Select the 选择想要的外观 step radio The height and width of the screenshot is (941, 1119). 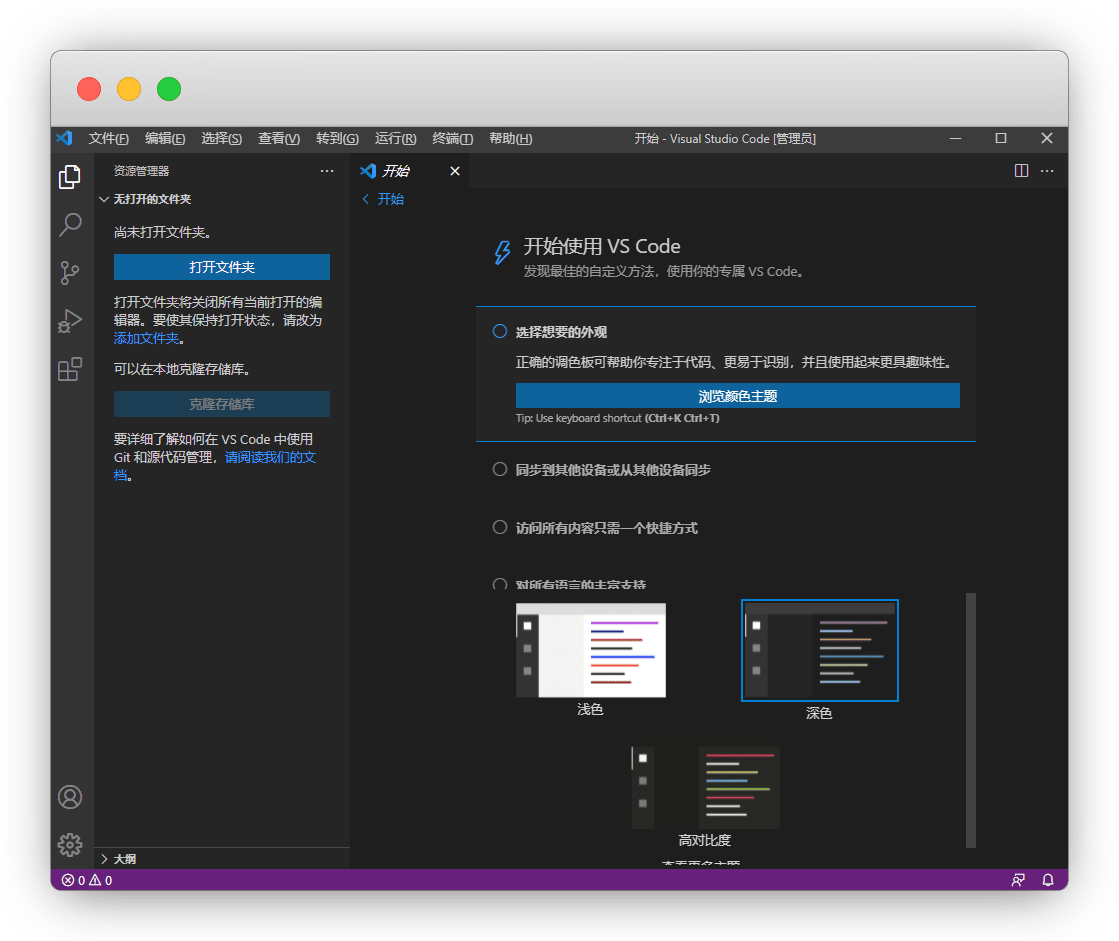pyautogui.click(x=500, y=332)
